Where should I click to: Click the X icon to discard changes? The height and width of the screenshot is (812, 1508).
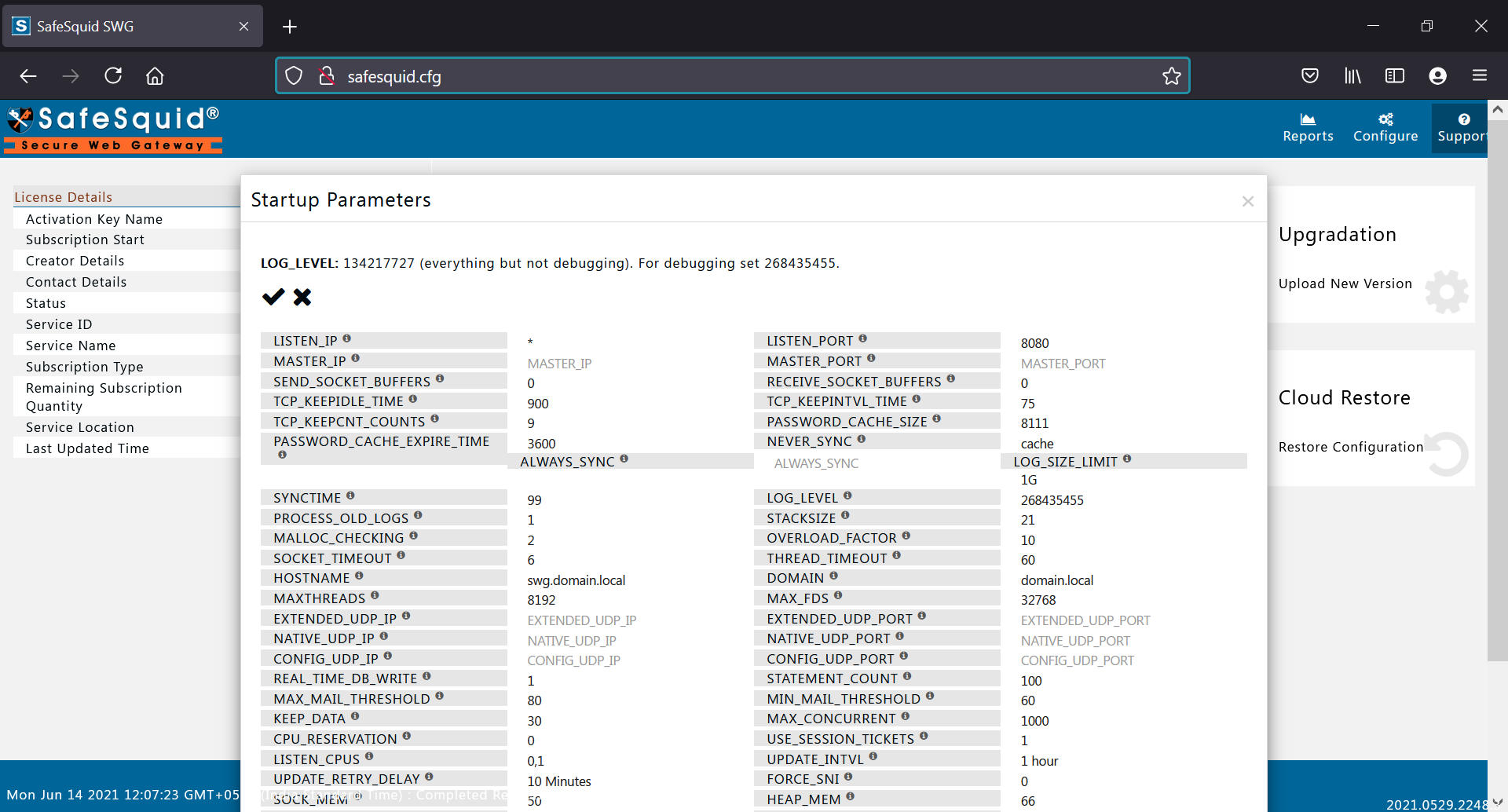302,297
